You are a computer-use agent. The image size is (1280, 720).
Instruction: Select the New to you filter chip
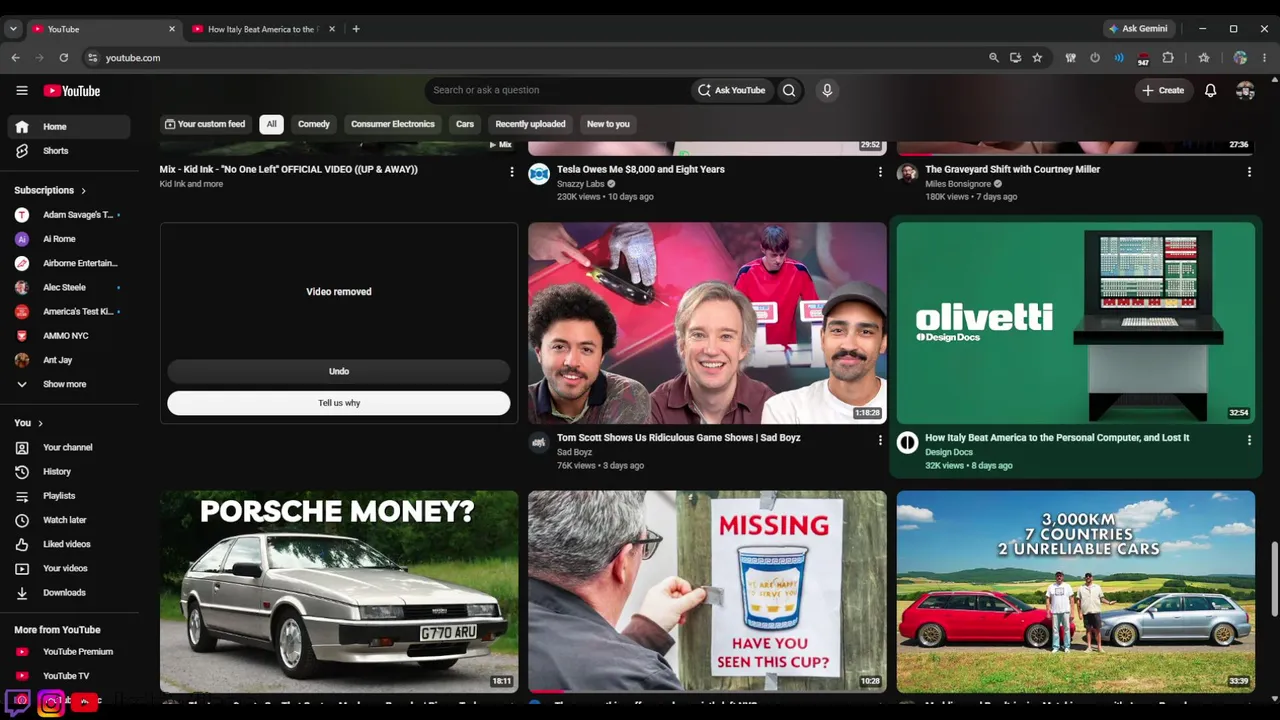coord(608,124)
